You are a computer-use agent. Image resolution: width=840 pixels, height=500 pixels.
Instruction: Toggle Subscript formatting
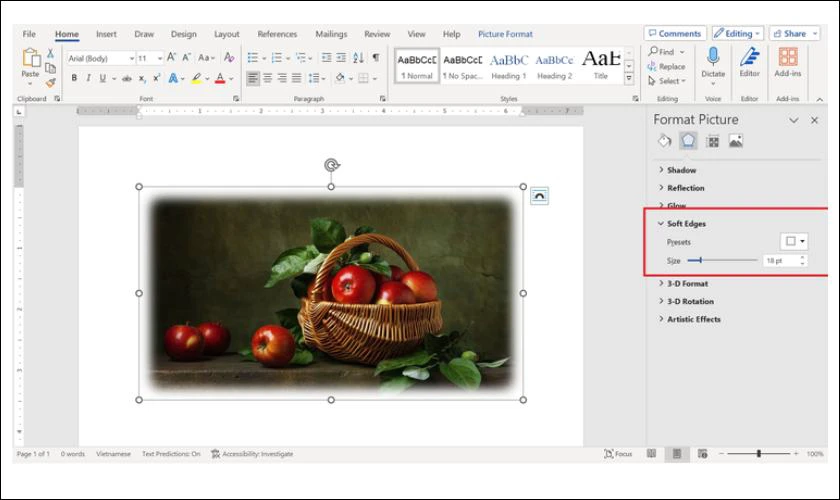pos(141,79)
